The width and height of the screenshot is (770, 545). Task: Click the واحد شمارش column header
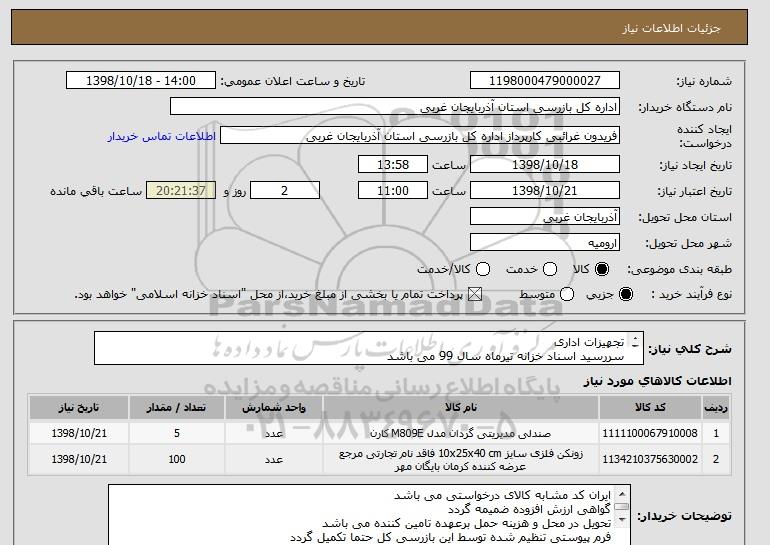pos(274,408)
